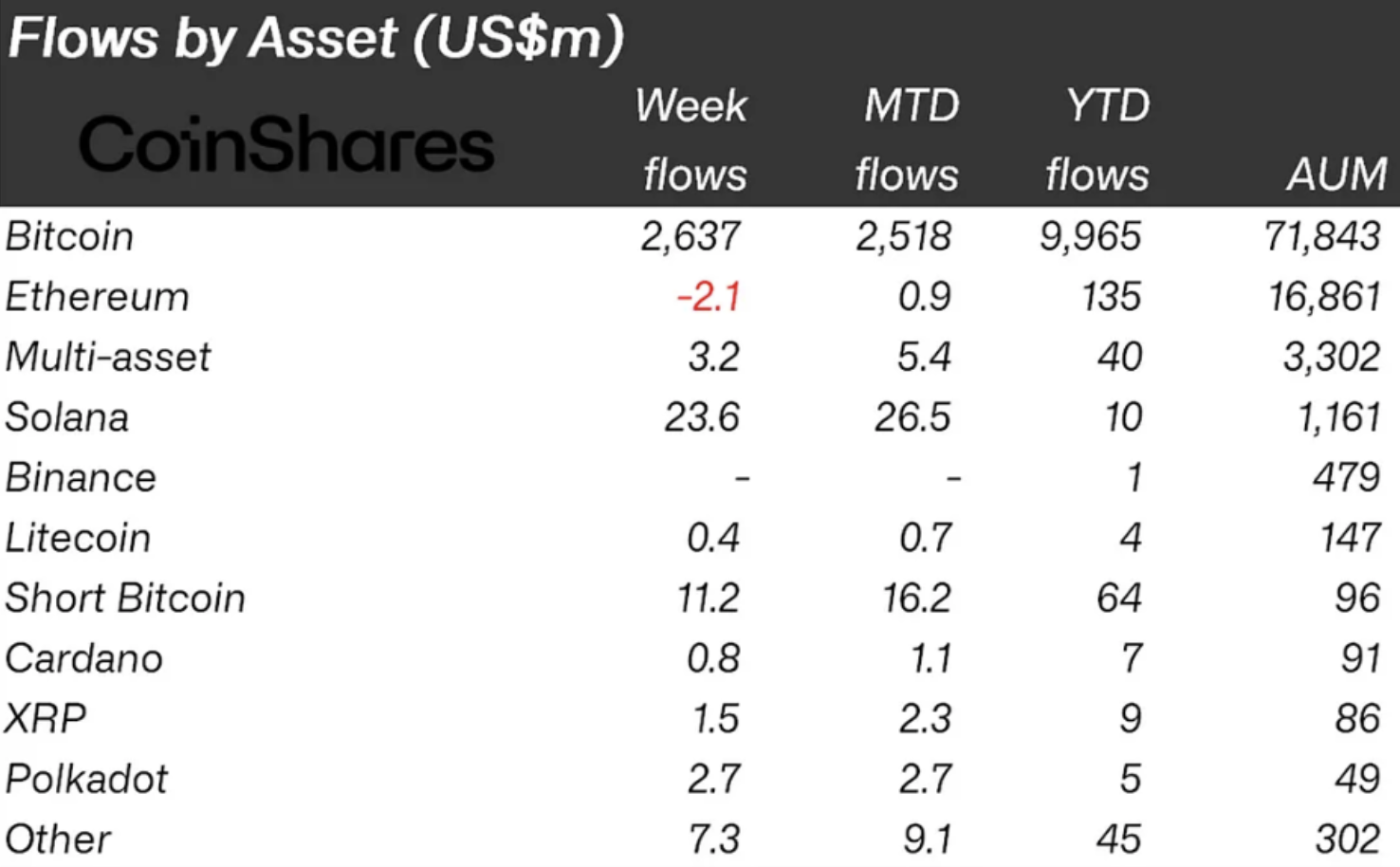The height and width of the screenshot is (867, 1400).
Task: Select the Cardano row label
Action: coord(83,658)
